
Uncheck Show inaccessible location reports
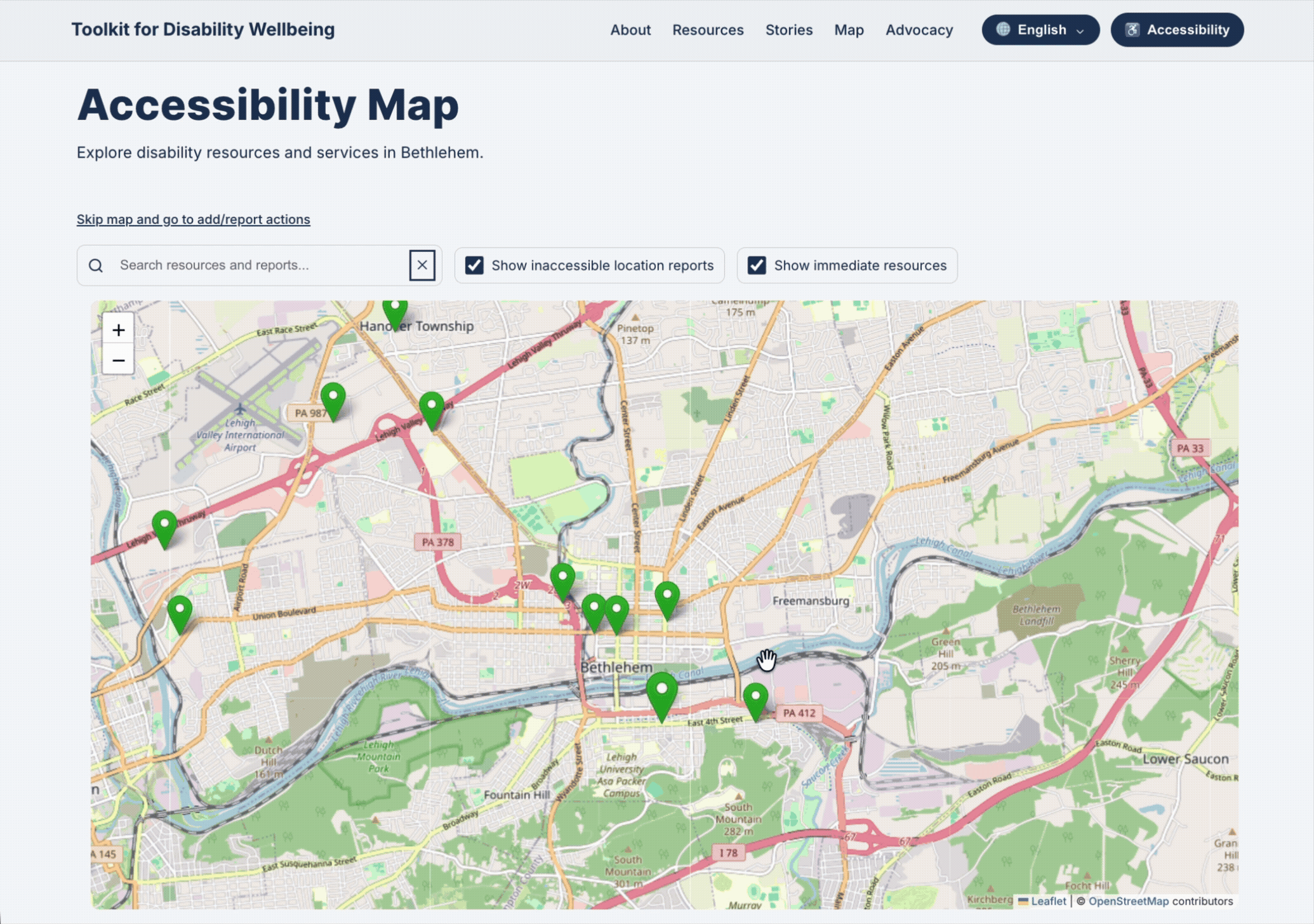coord(474,265)
